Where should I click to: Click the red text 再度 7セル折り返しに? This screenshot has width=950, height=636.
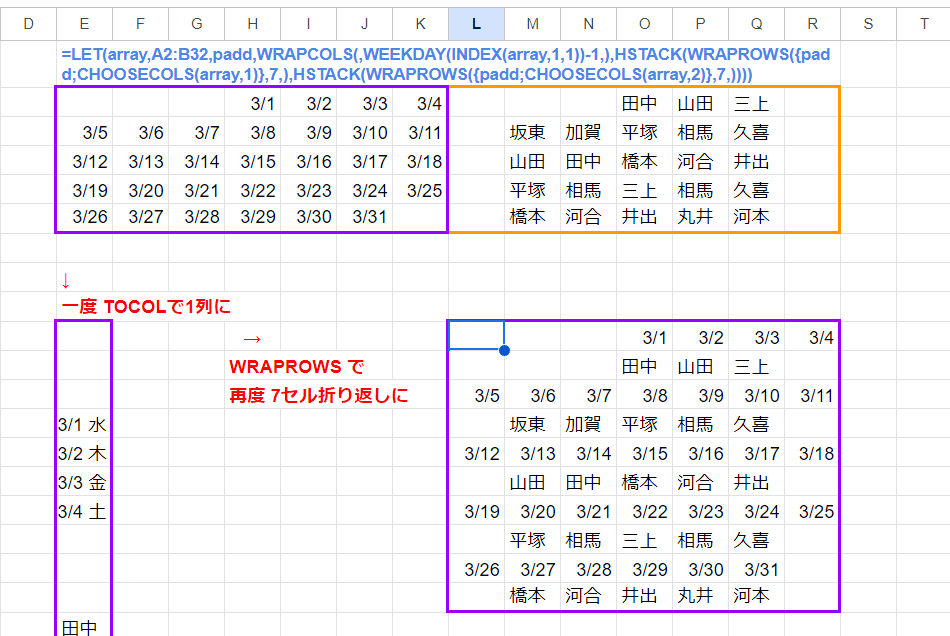319,396
